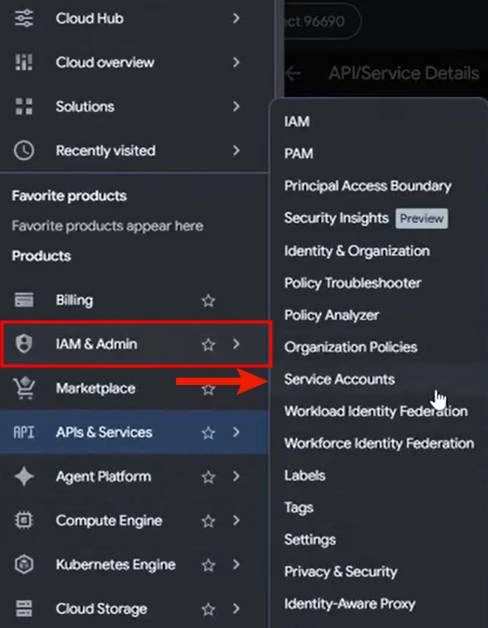Open the Solutions menu label
This screenshot has height=628, width=488.
tap(85, 107)
